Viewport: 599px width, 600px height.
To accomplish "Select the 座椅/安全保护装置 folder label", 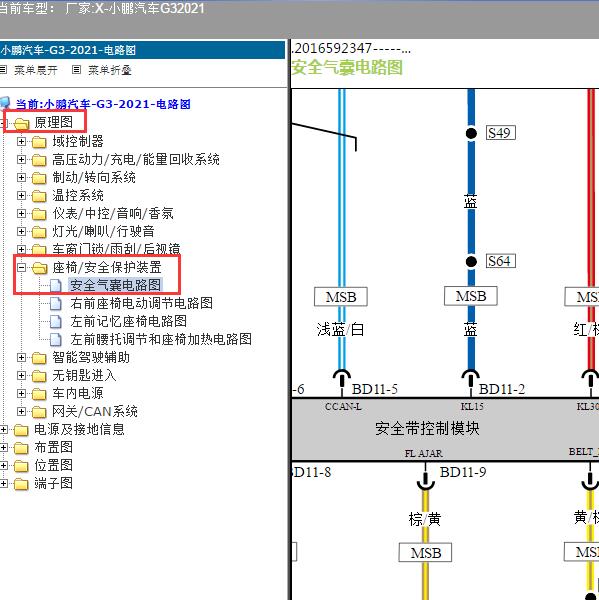I will 107,267.
